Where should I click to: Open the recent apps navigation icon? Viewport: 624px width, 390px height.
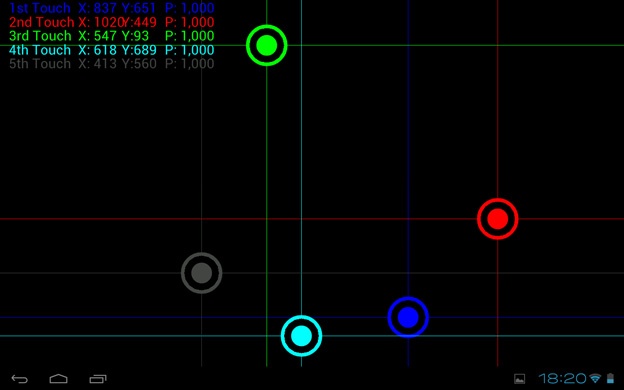(x=98, y=379)
